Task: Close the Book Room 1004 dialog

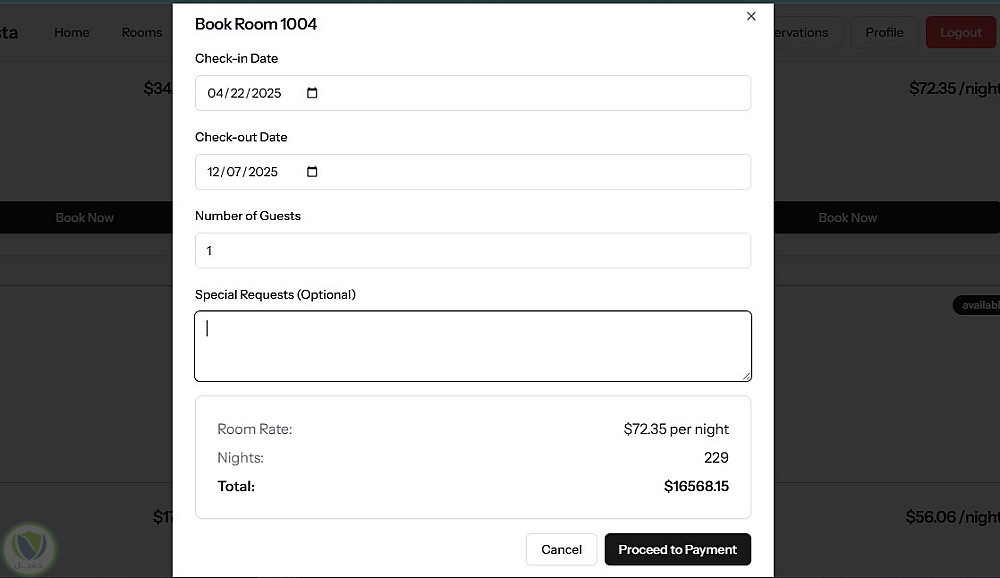Action: [751, 16]
